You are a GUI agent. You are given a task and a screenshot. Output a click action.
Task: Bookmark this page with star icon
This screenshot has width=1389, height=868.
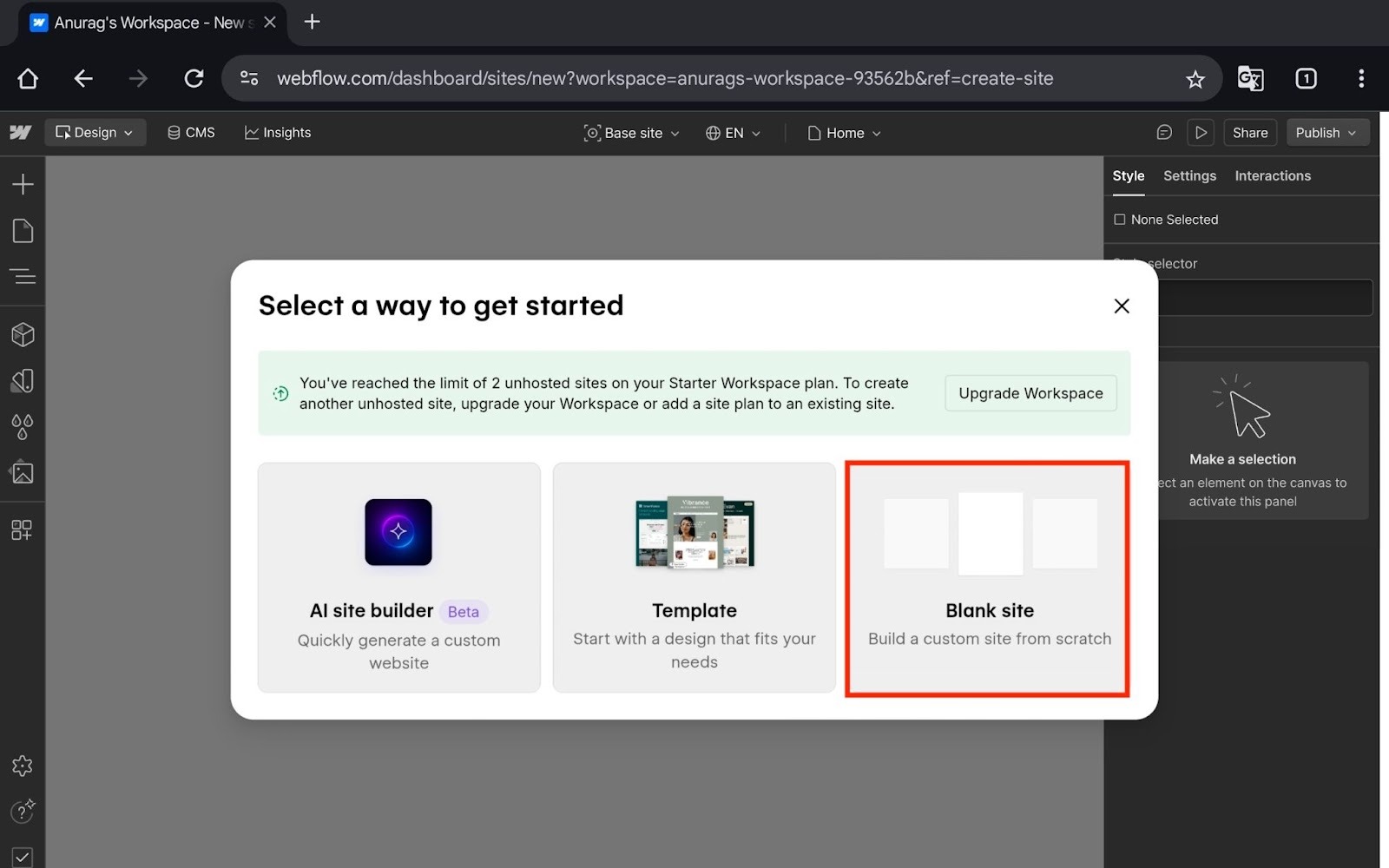(x=1195, y=80)
